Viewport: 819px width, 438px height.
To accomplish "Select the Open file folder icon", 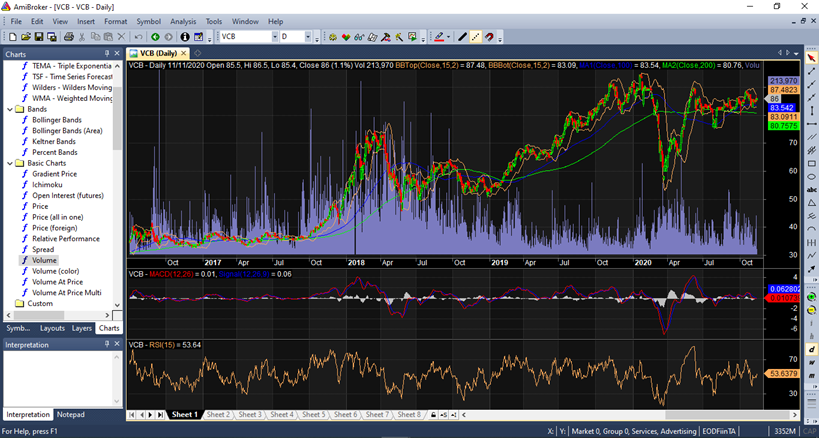I will [x=24, y=37].
